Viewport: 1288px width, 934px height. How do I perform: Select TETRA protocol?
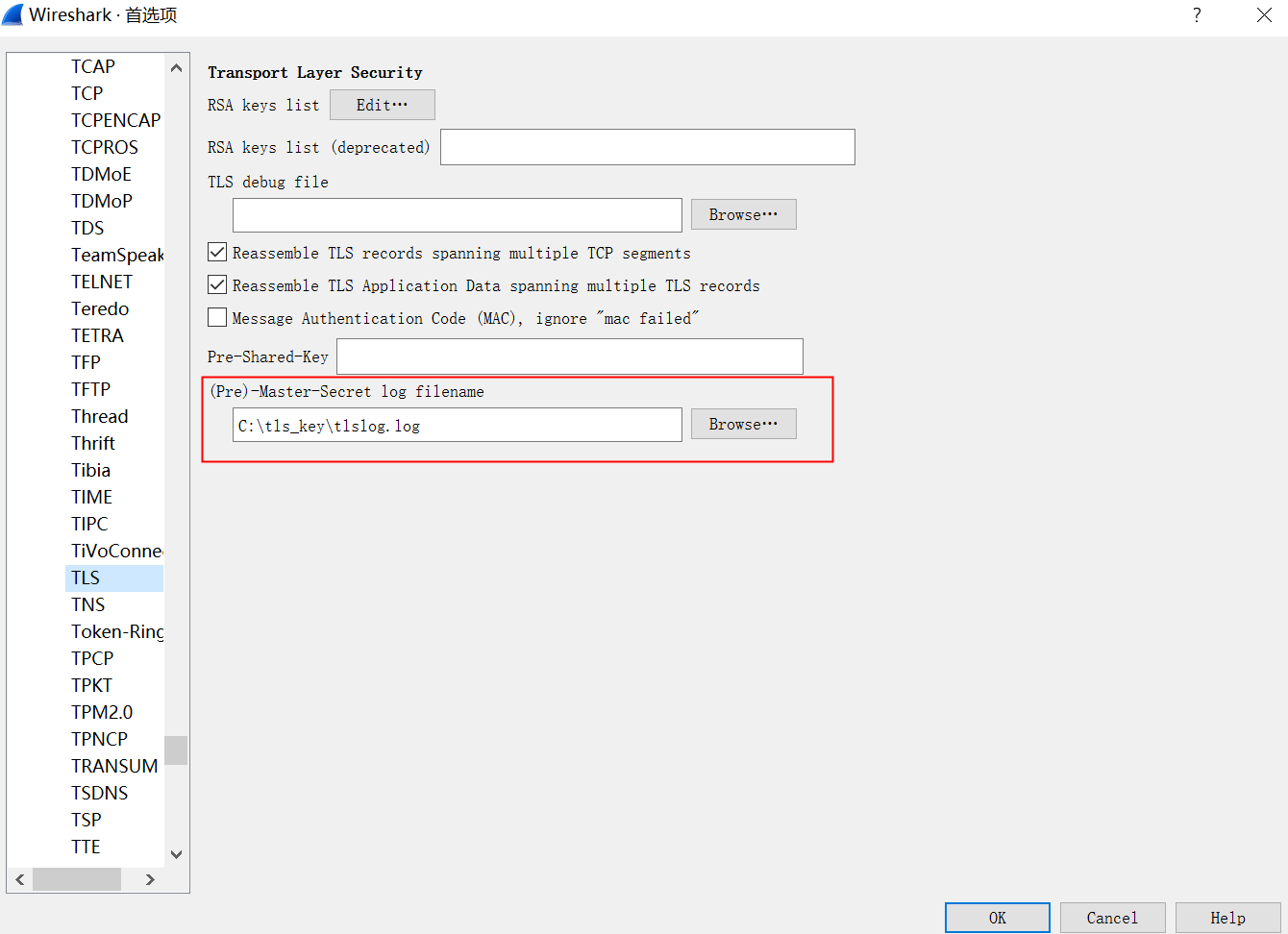click(x=98, y=335)
